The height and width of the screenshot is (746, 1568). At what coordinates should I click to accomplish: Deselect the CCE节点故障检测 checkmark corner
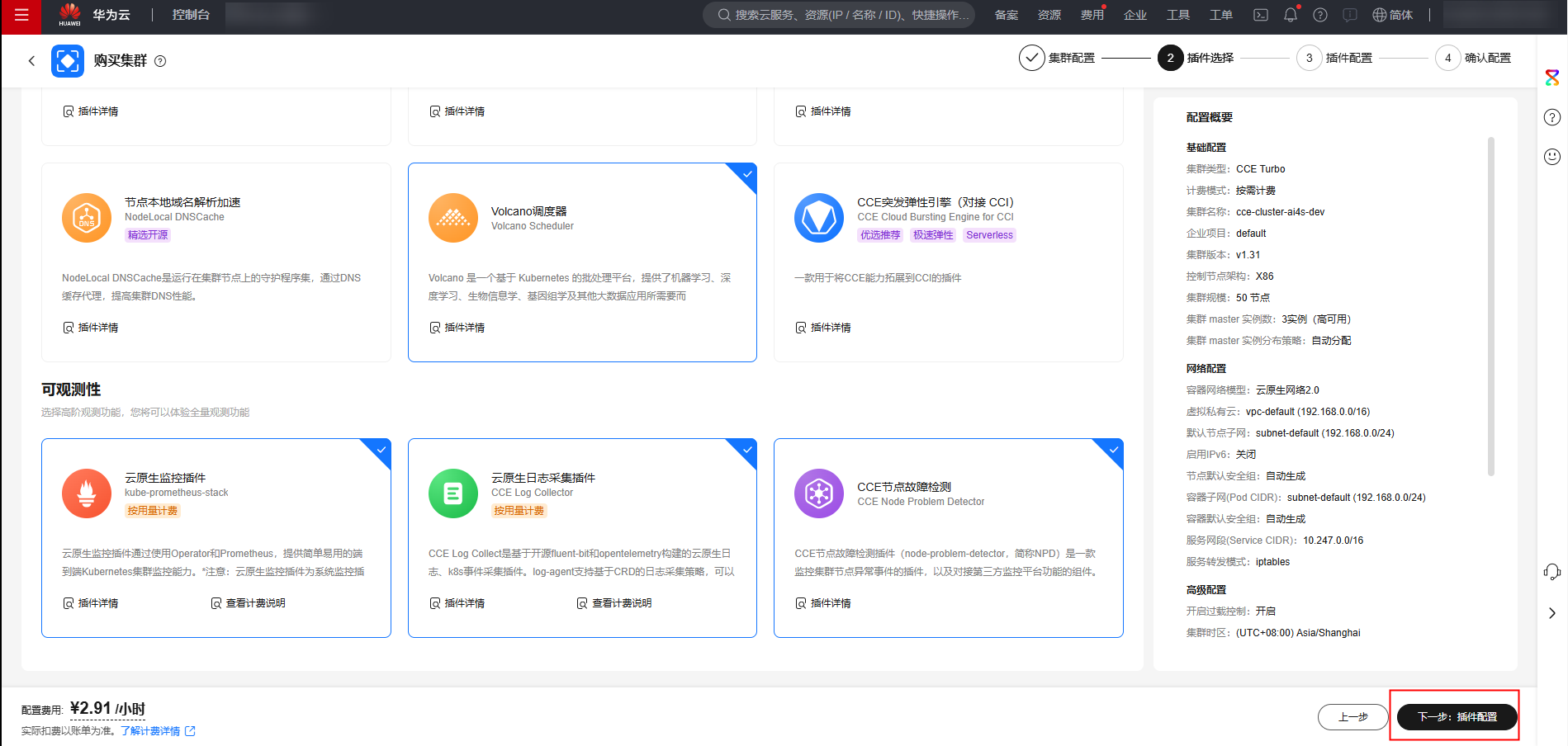1113,450
